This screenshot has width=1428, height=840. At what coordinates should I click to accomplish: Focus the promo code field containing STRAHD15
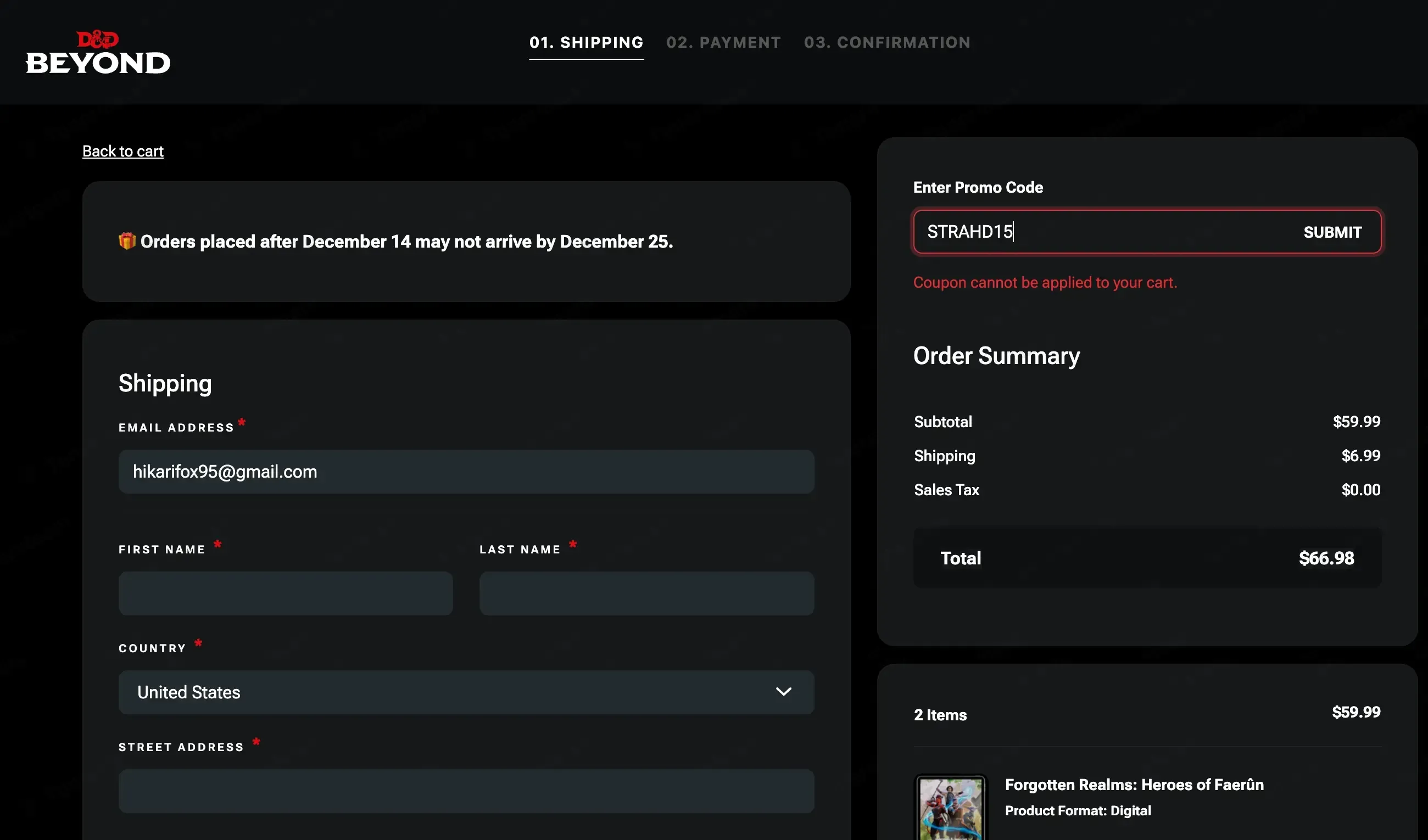point(1100,232)
